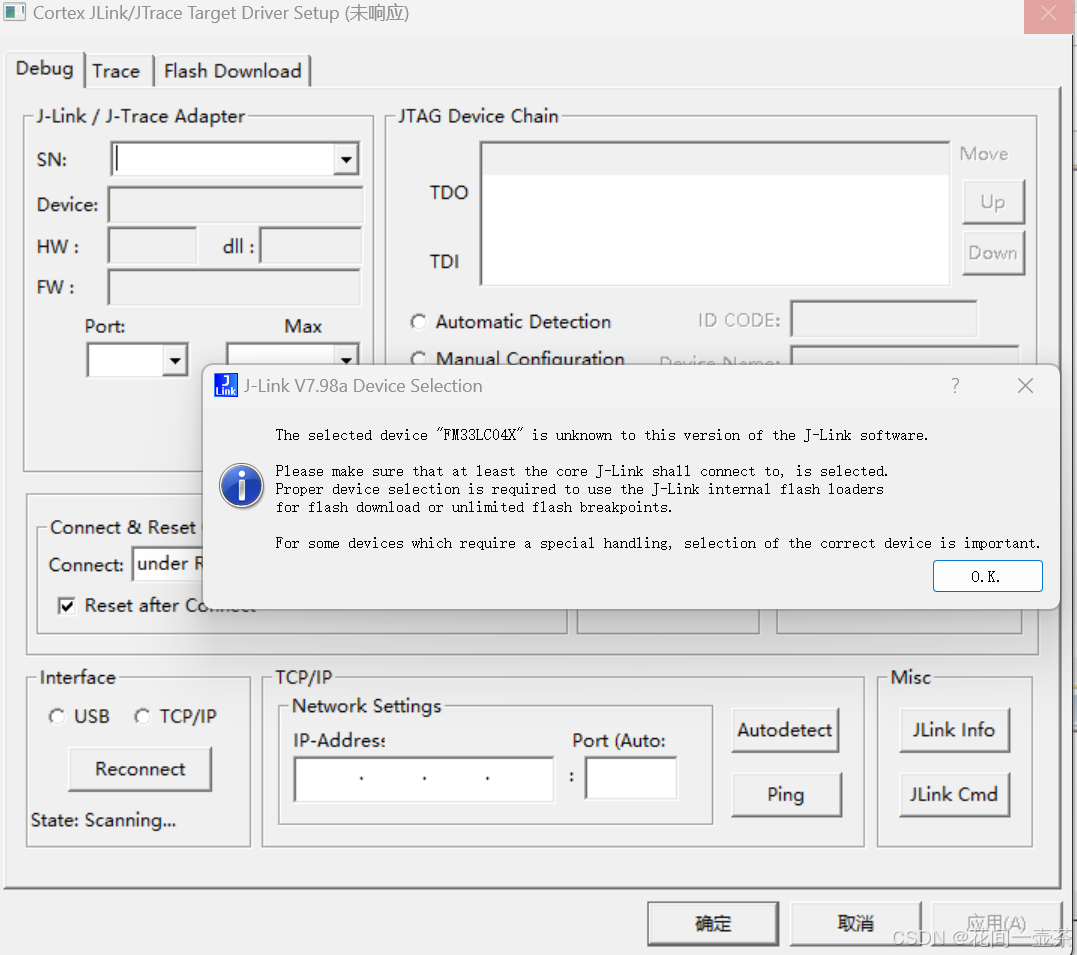
Task: Click the Ping button
Action: [x=786, y=794]
